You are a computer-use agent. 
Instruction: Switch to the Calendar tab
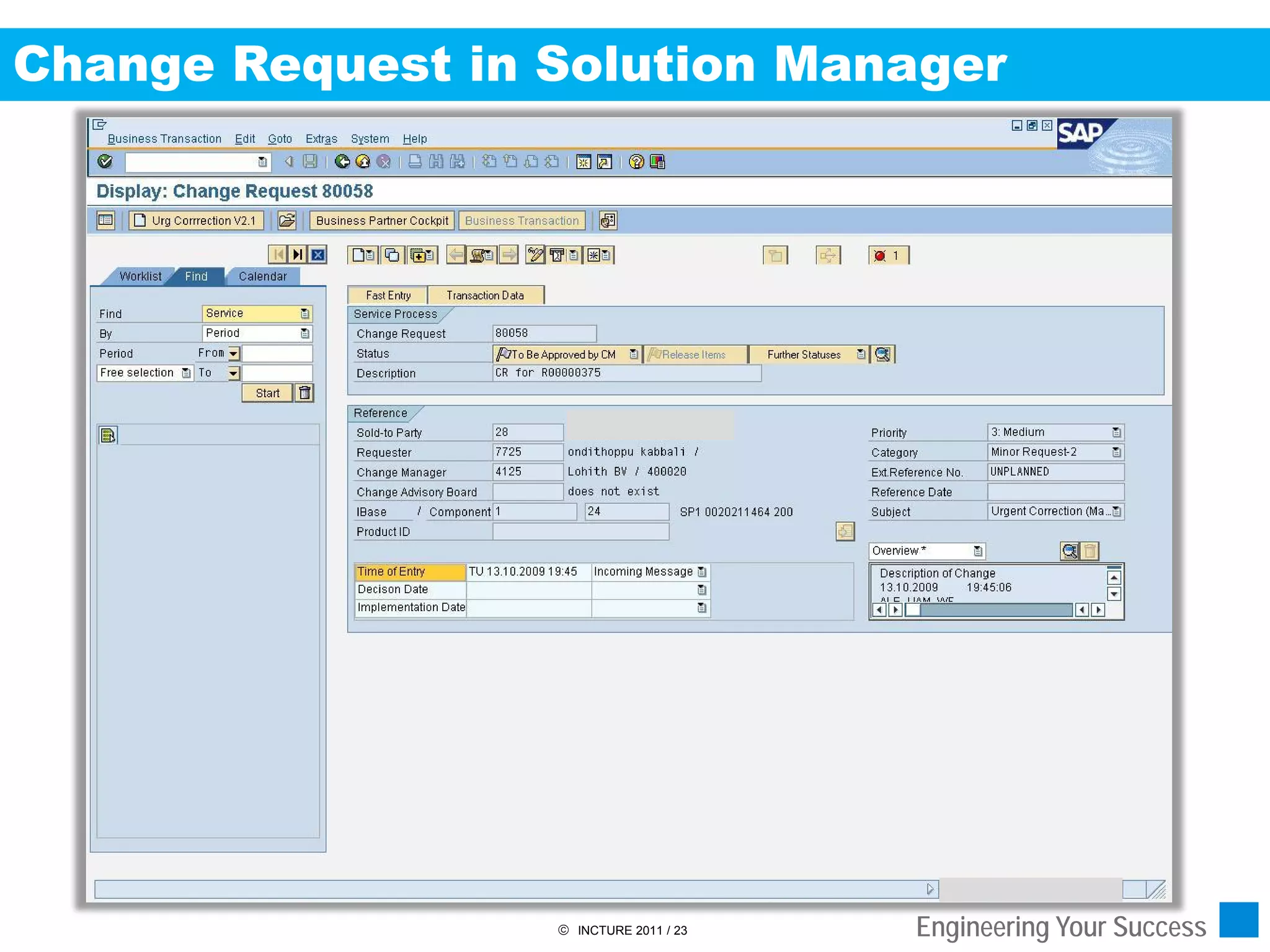pyautogui.click(x=262, y=276)
